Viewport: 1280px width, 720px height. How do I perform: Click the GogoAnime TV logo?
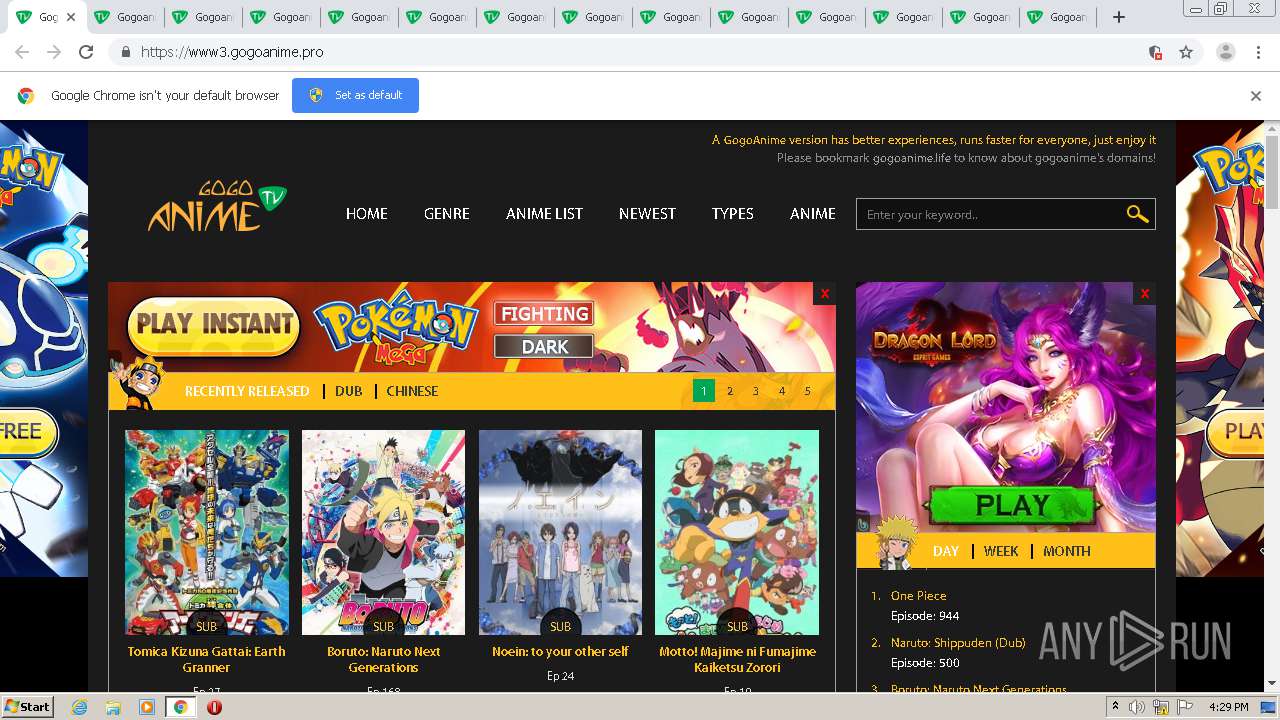[217, 207]
